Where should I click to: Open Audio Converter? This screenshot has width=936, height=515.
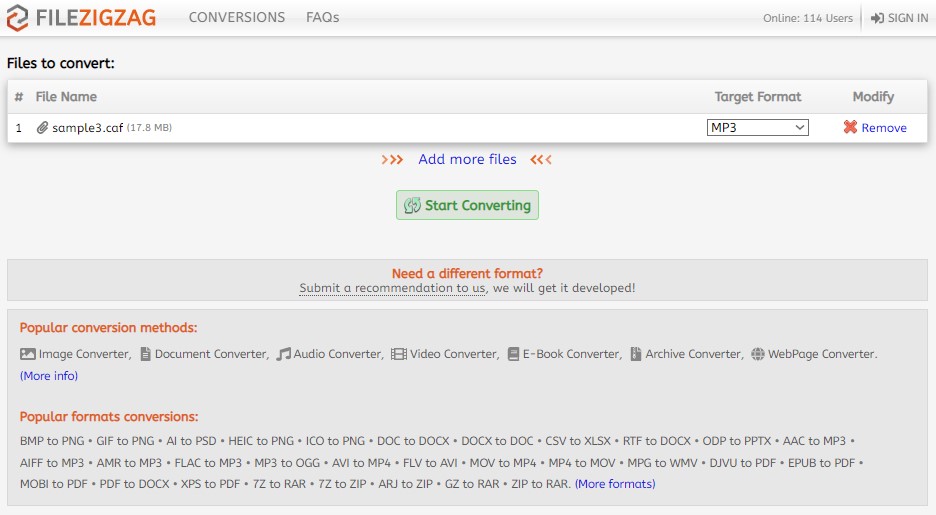pyautogui.click(x=338, y=354)
